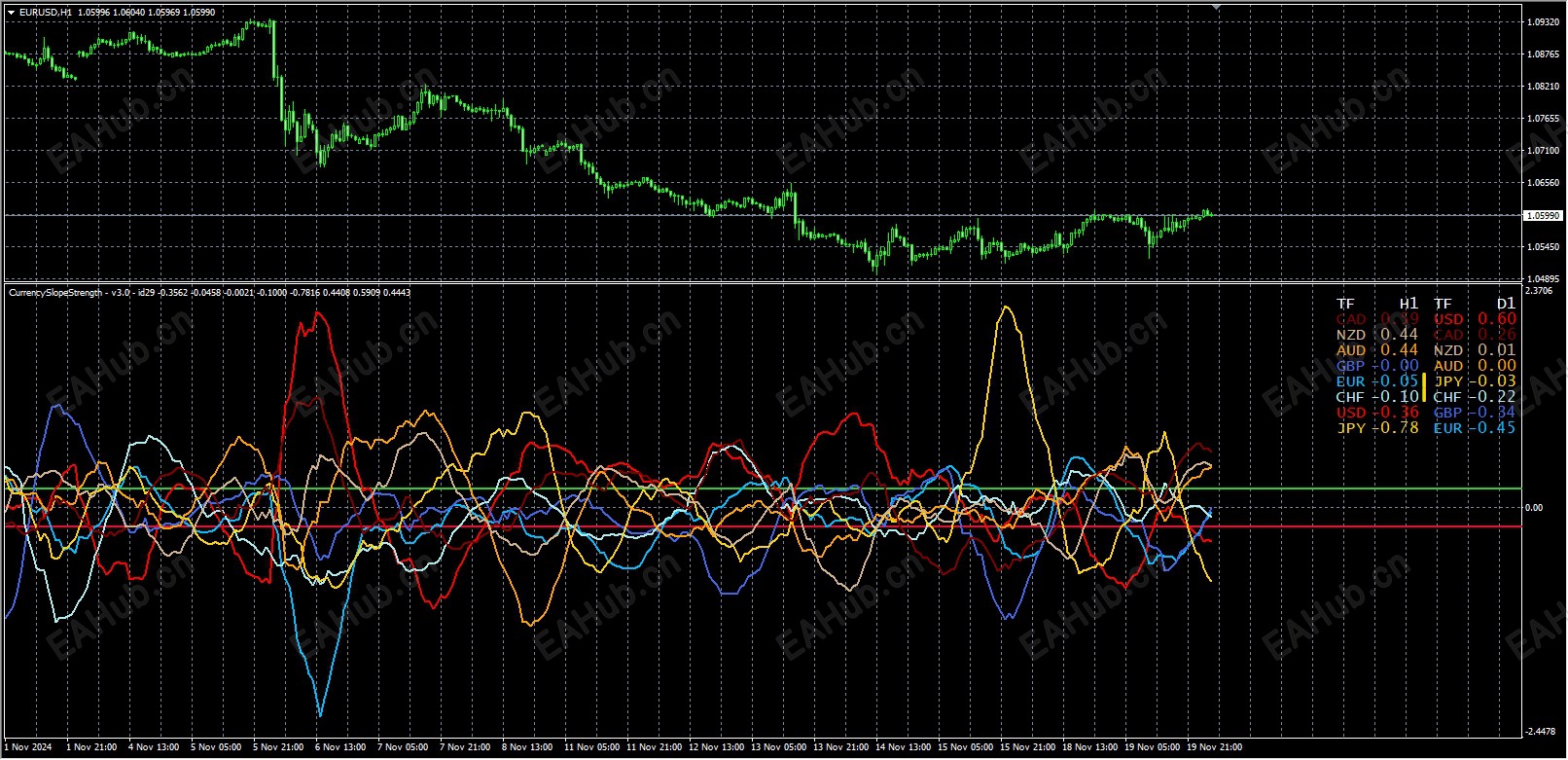Click the 1.07655 price axis label
1568x760 pixels.
pyautogui.click(x=1543, y=119)
